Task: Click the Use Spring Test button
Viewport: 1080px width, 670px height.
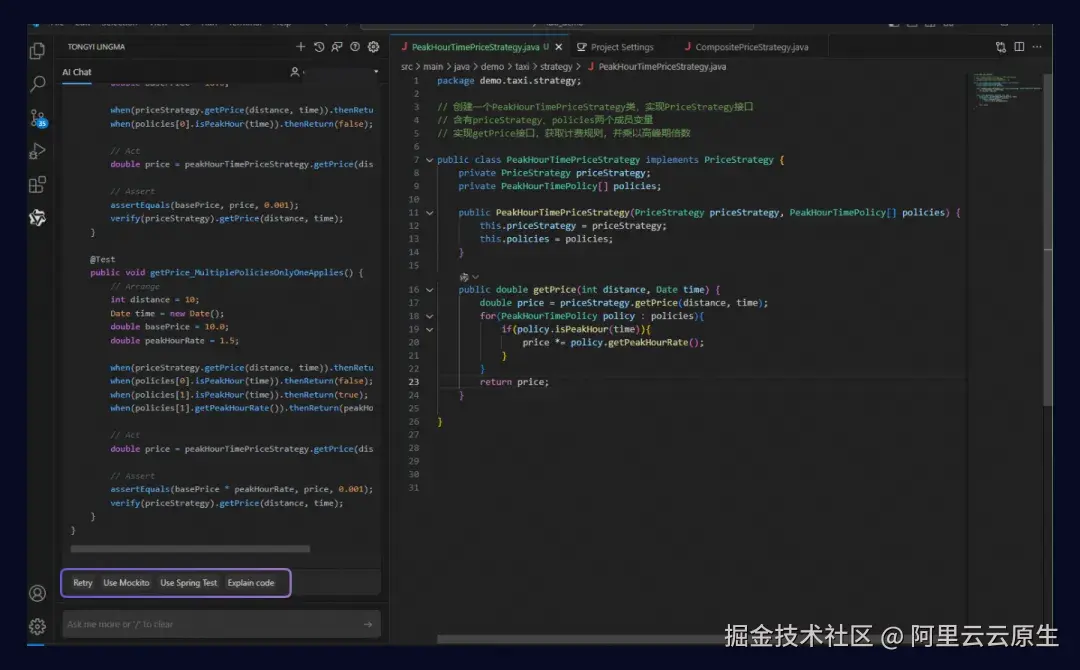Action: click(189, 583)
